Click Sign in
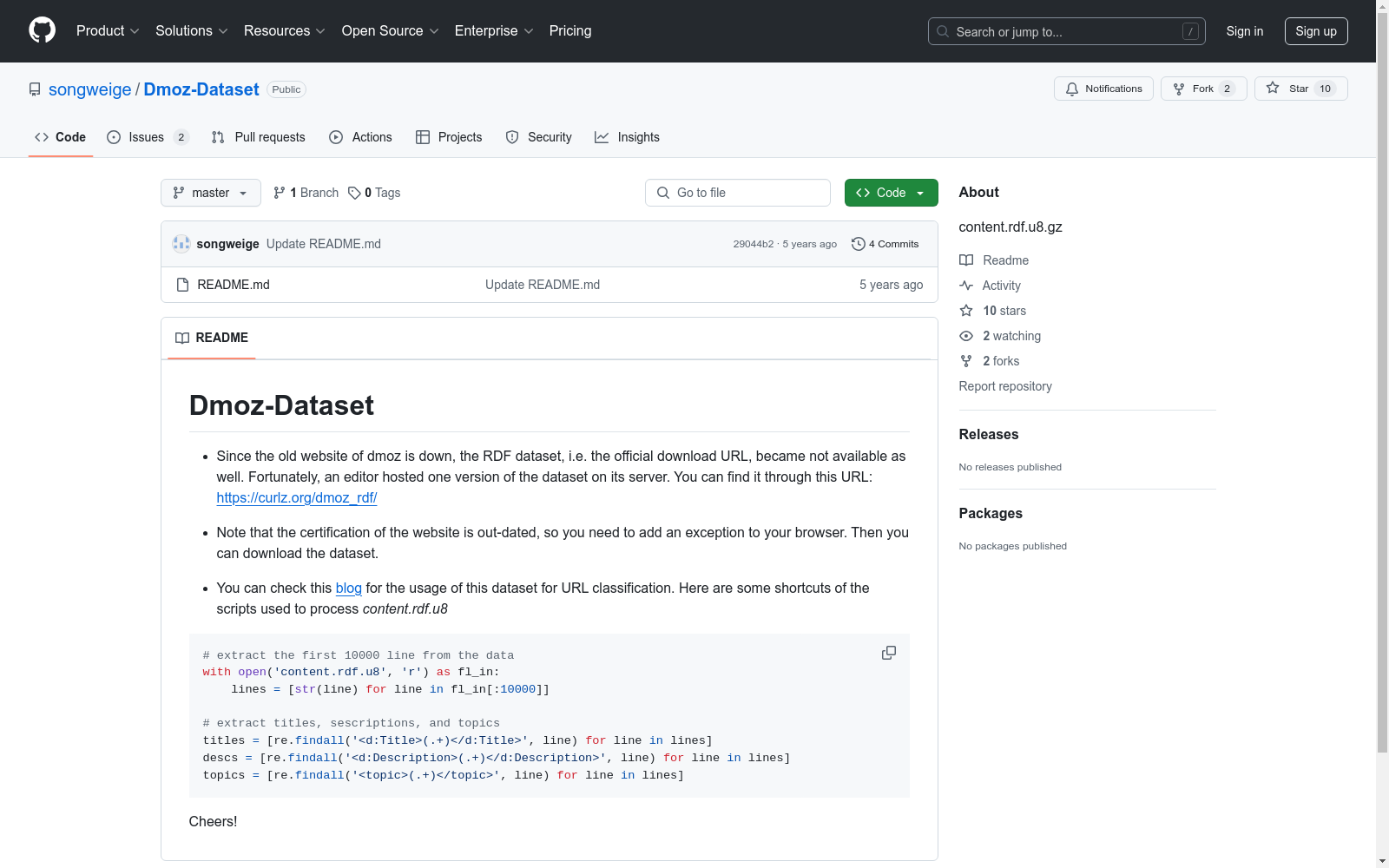 tap(1245, 31)
